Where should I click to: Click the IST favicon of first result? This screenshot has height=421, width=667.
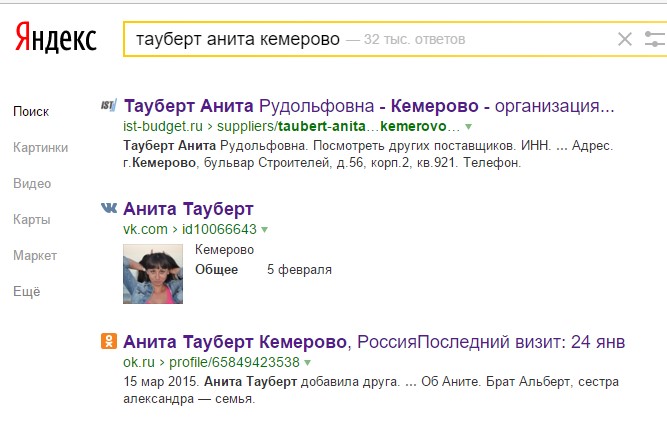tap(108, 105)
